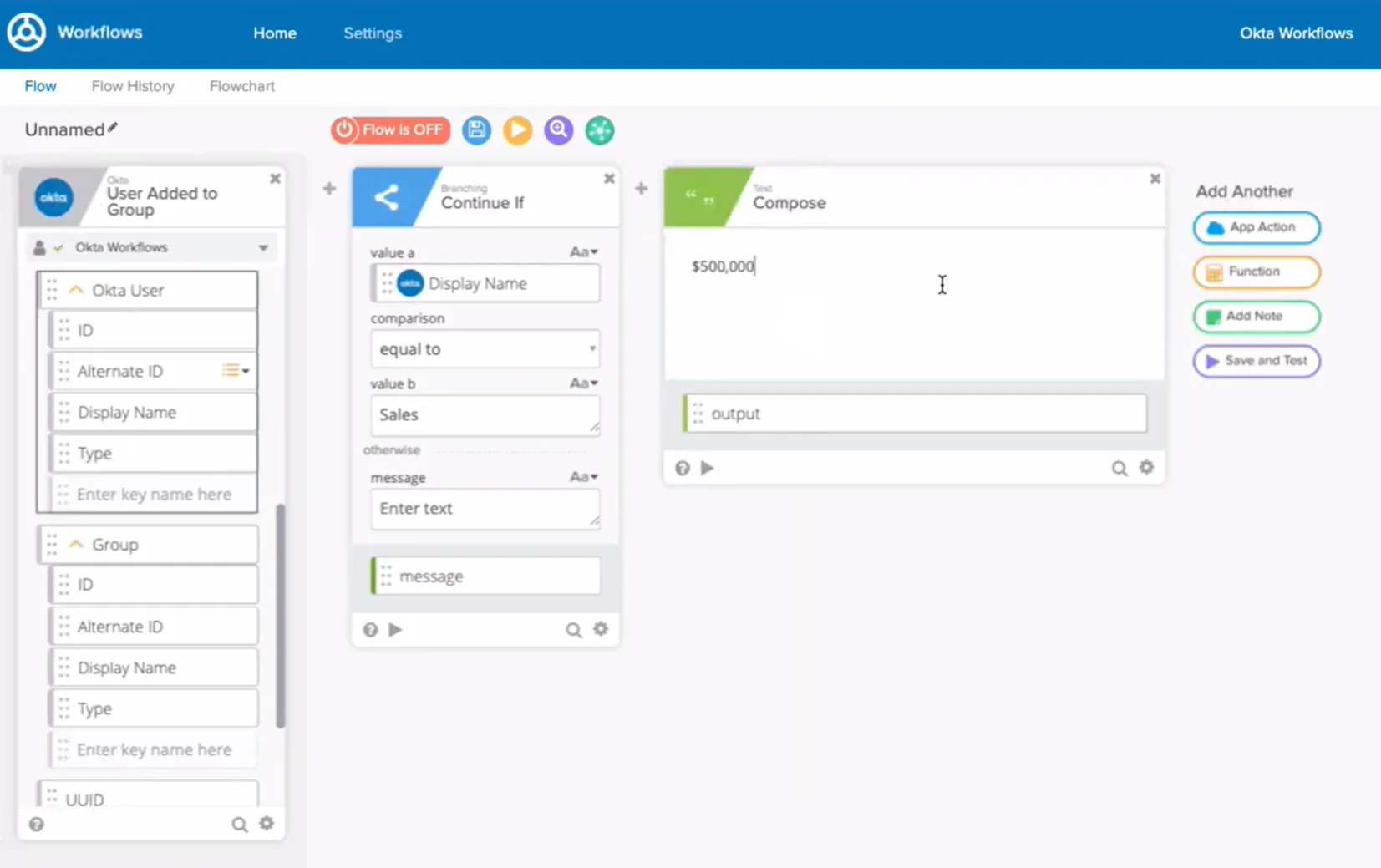Click magnifier icon on Continue If card

(573, 630)
